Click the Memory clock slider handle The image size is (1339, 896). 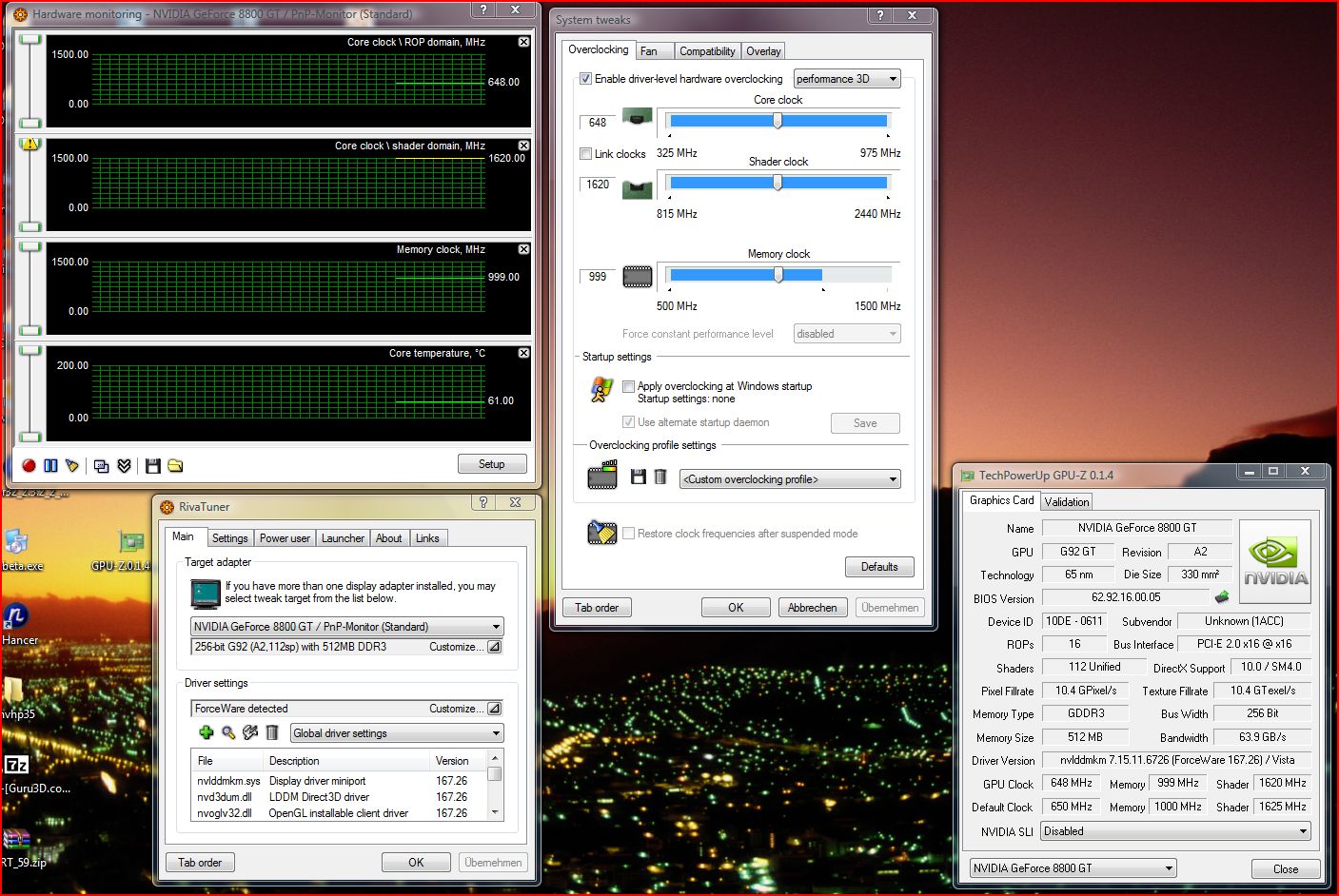click(x=778, y=275)
